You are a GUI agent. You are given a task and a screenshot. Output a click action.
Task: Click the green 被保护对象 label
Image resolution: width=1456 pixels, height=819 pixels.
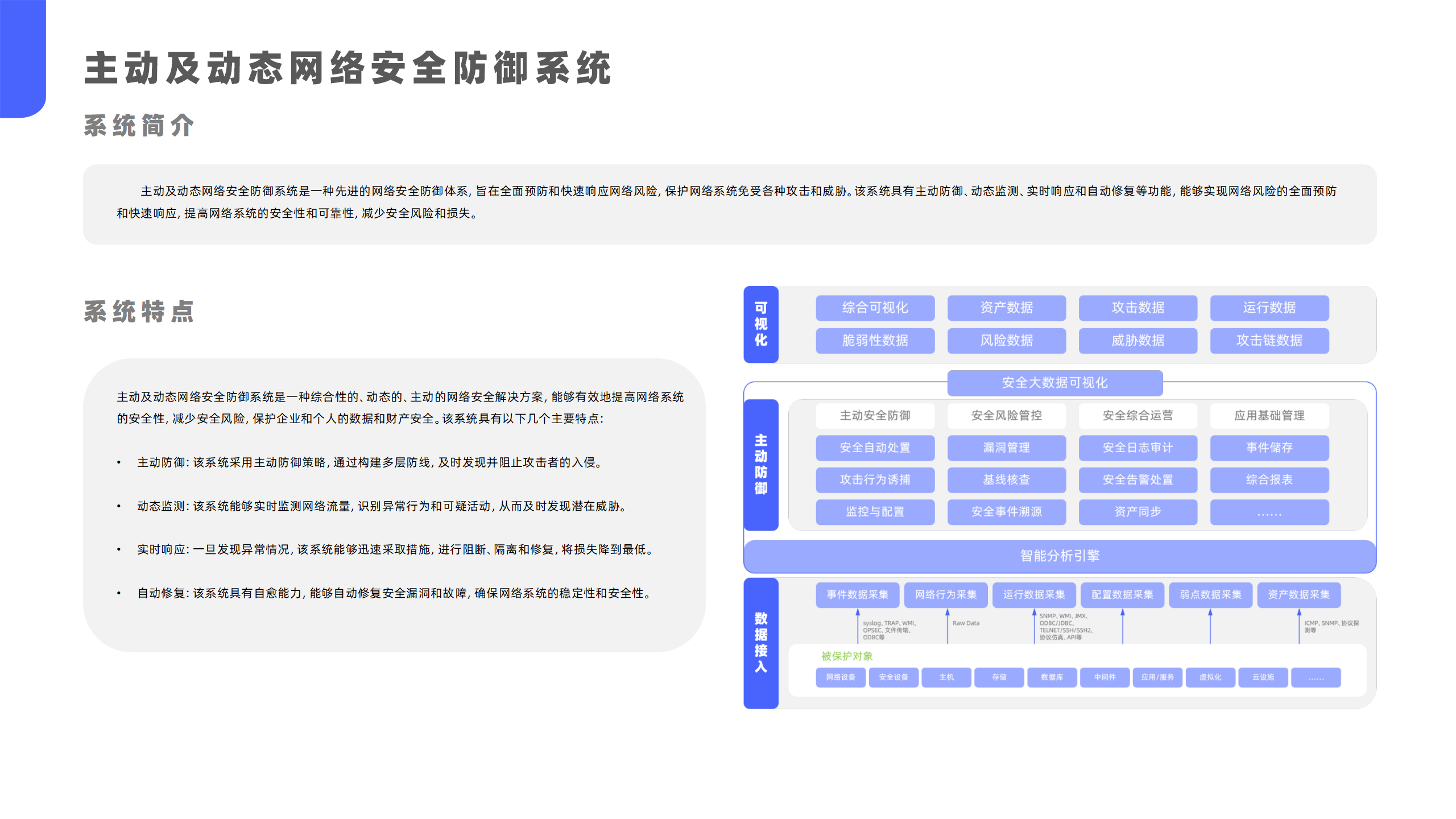click(x=847, y=656)
